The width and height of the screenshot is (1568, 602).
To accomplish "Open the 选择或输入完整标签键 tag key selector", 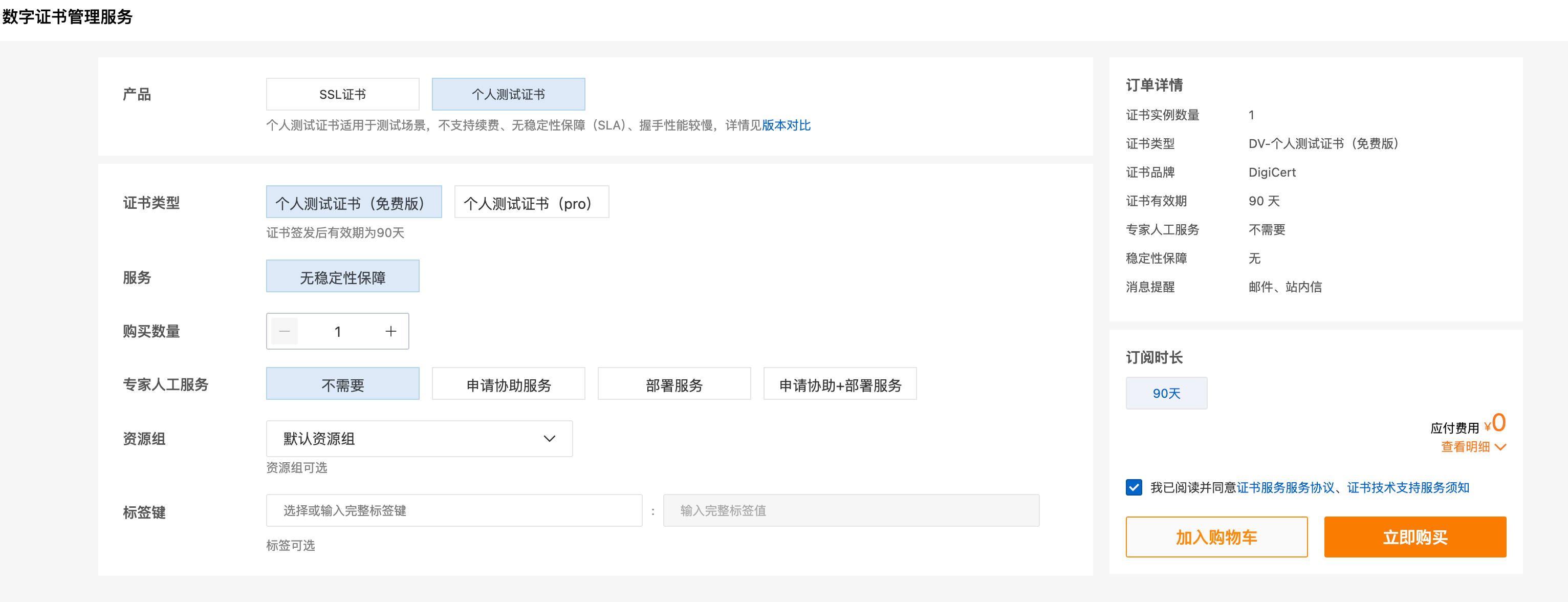I will coord(453,511).
